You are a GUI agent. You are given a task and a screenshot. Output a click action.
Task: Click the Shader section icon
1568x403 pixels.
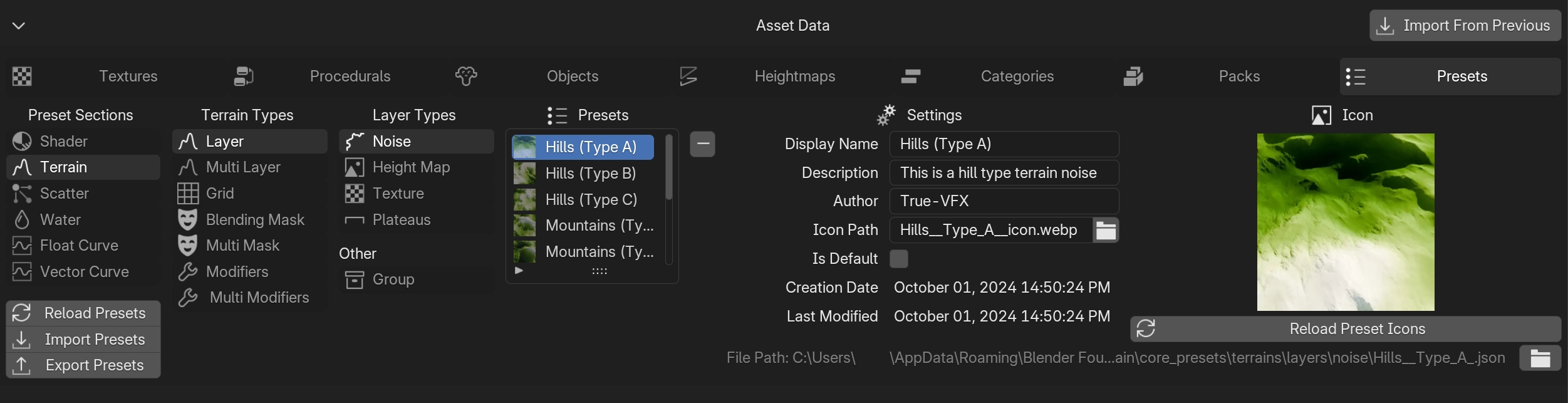[22, 142]
